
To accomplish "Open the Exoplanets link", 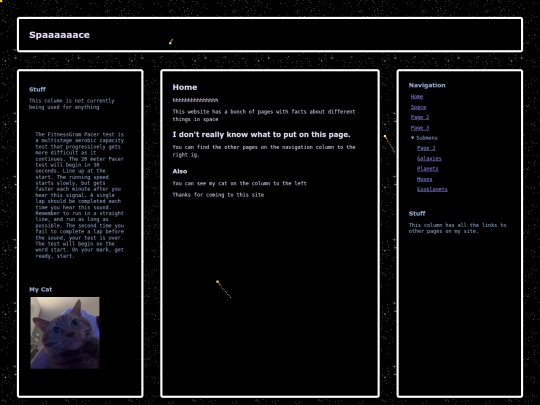I will click(x=432, y=189).
